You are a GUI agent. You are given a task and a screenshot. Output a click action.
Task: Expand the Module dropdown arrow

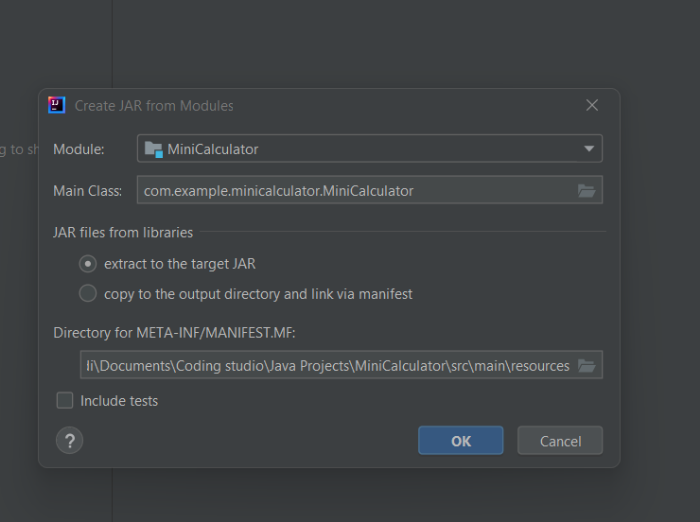(x=589, y=149)
